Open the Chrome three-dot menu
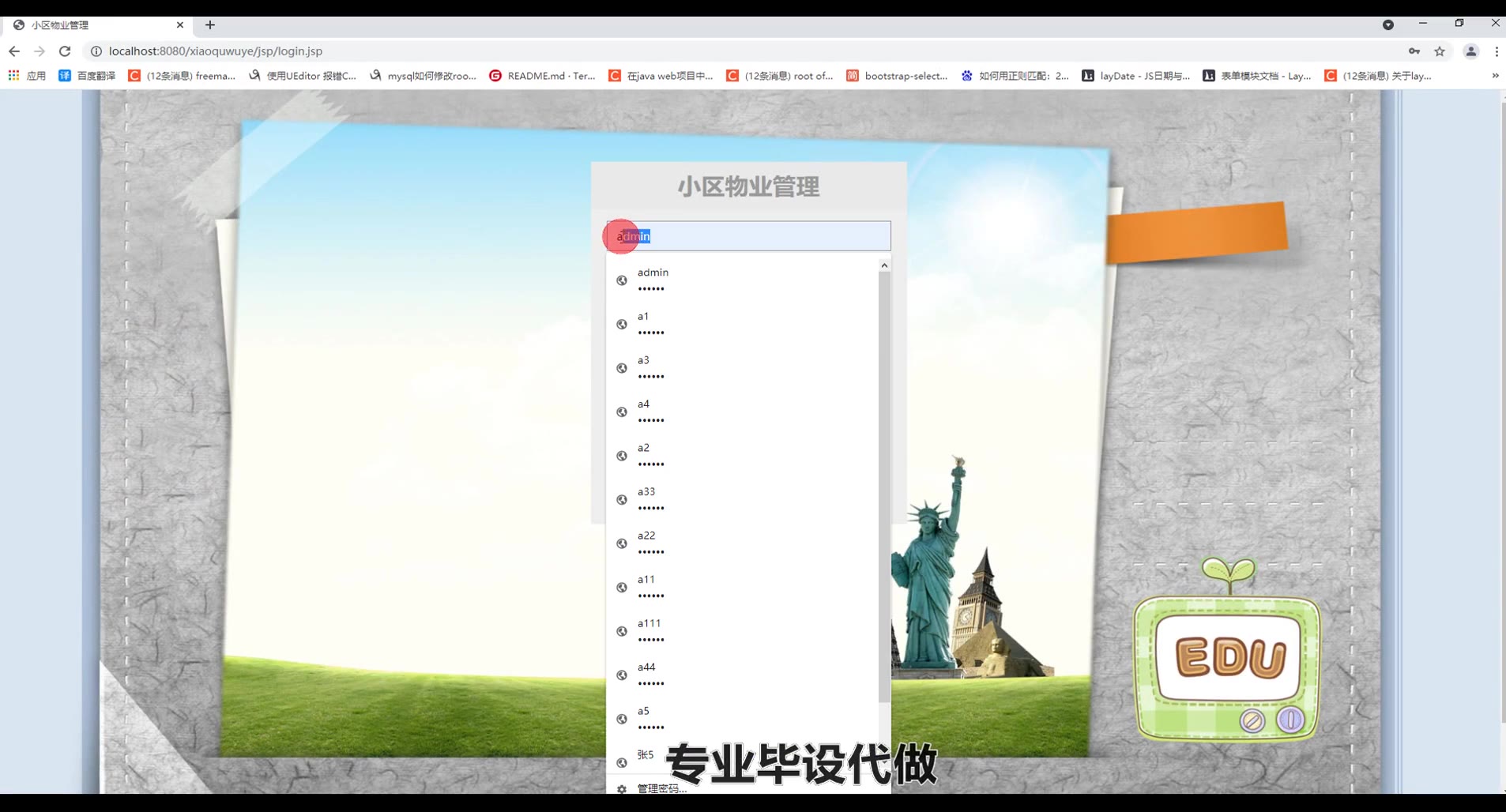Image resolution: width=1506 pixels, height=812 pixels. (x=1497, y=51)
